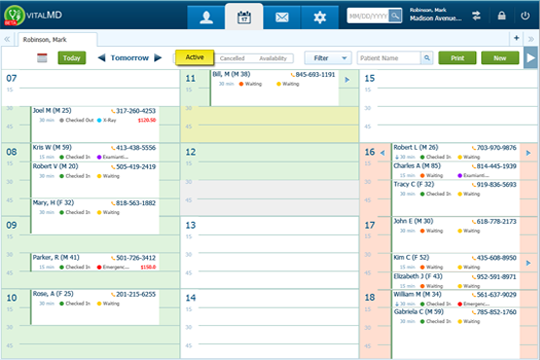Open William M appointment
Viewport: 540px width, 360px height.
pos(455,299)
